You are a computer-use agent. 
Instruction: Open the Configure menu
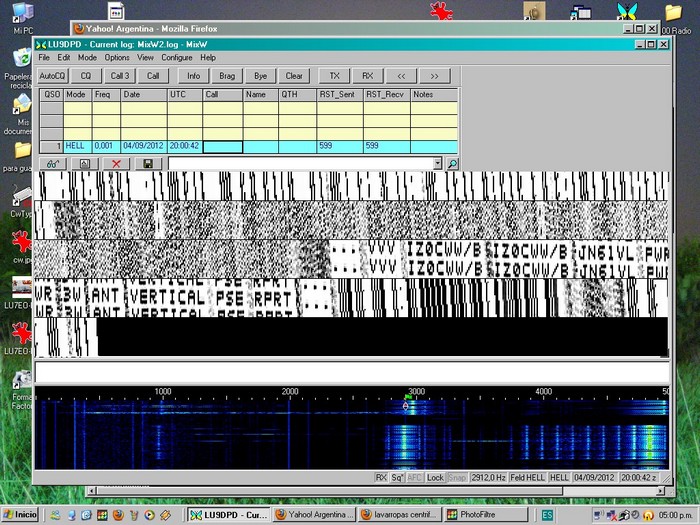(x=177, y=58)
